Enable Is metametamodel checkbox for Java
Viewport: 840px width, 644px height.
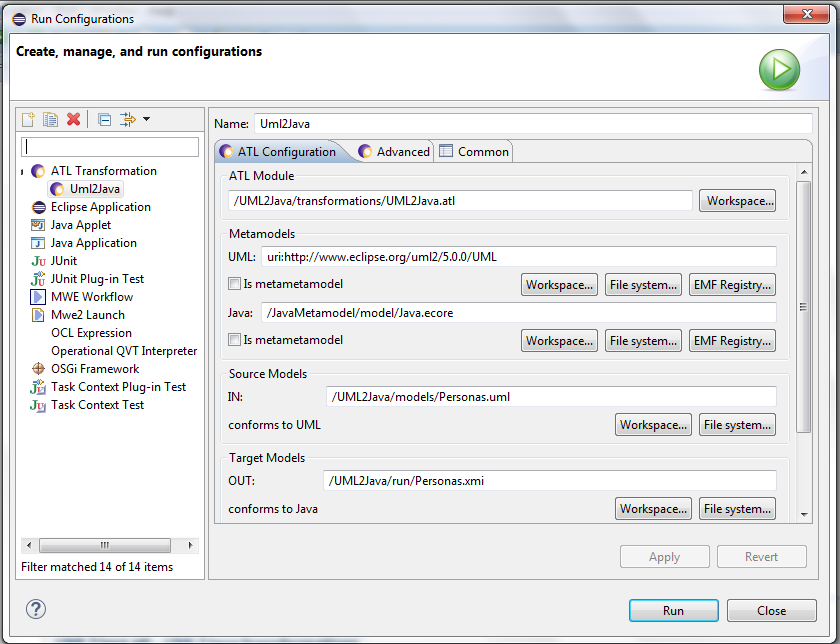click(x=234, y=339)
